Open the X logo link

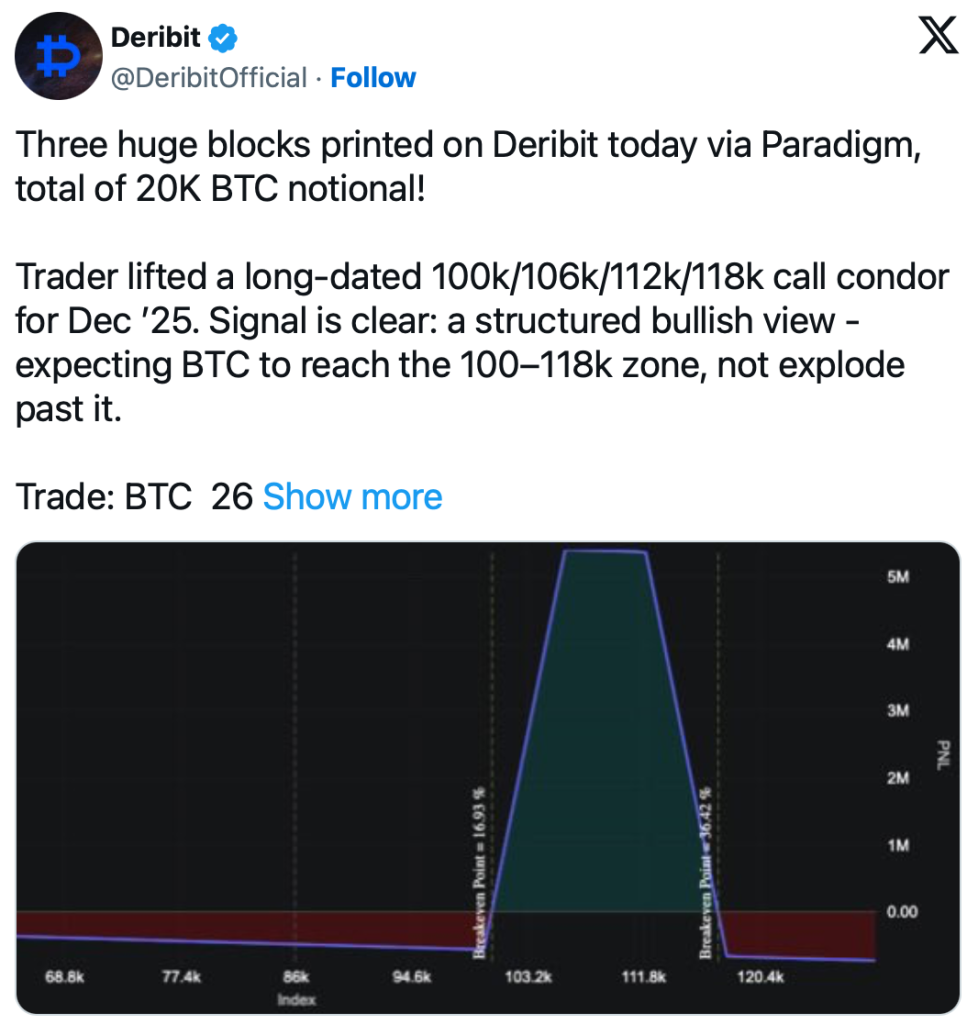pos(937,38)
